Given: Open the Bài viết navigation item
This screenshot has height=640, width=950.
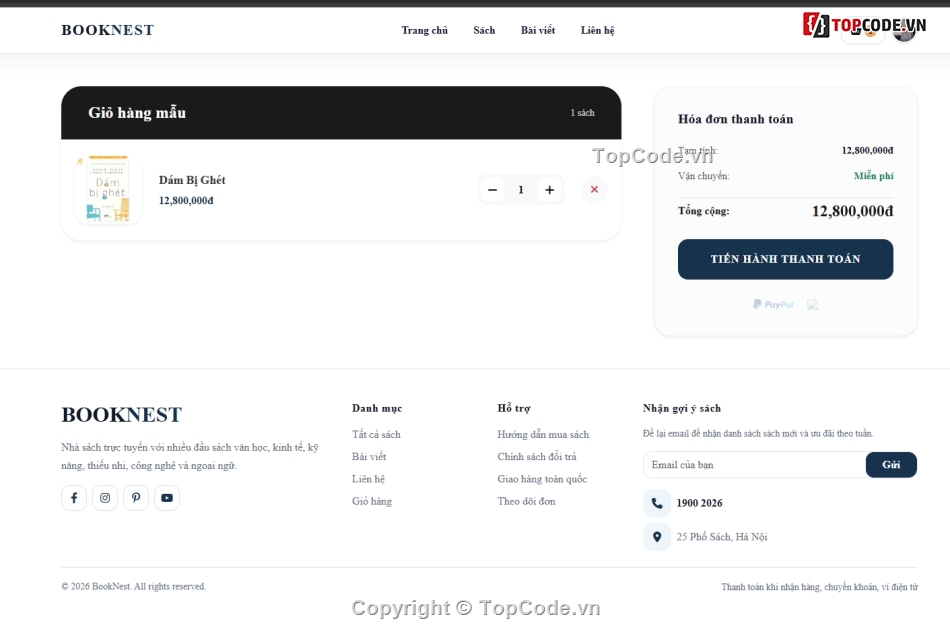Looking at the screenshot, I should [x=538, y=30].
